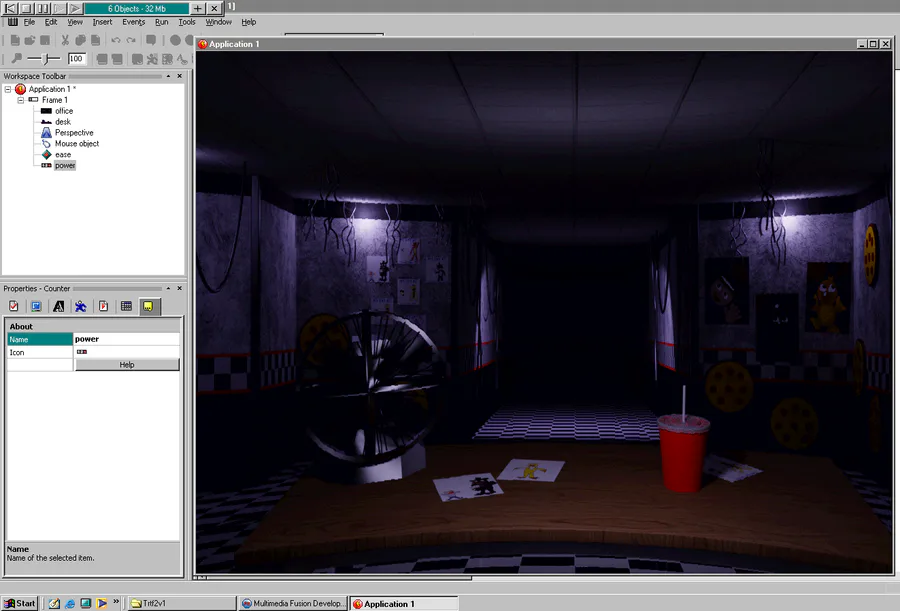The image size is (900, 611).
Task: Close the Workspace Toolbar panel
Action: pos(180,76)
